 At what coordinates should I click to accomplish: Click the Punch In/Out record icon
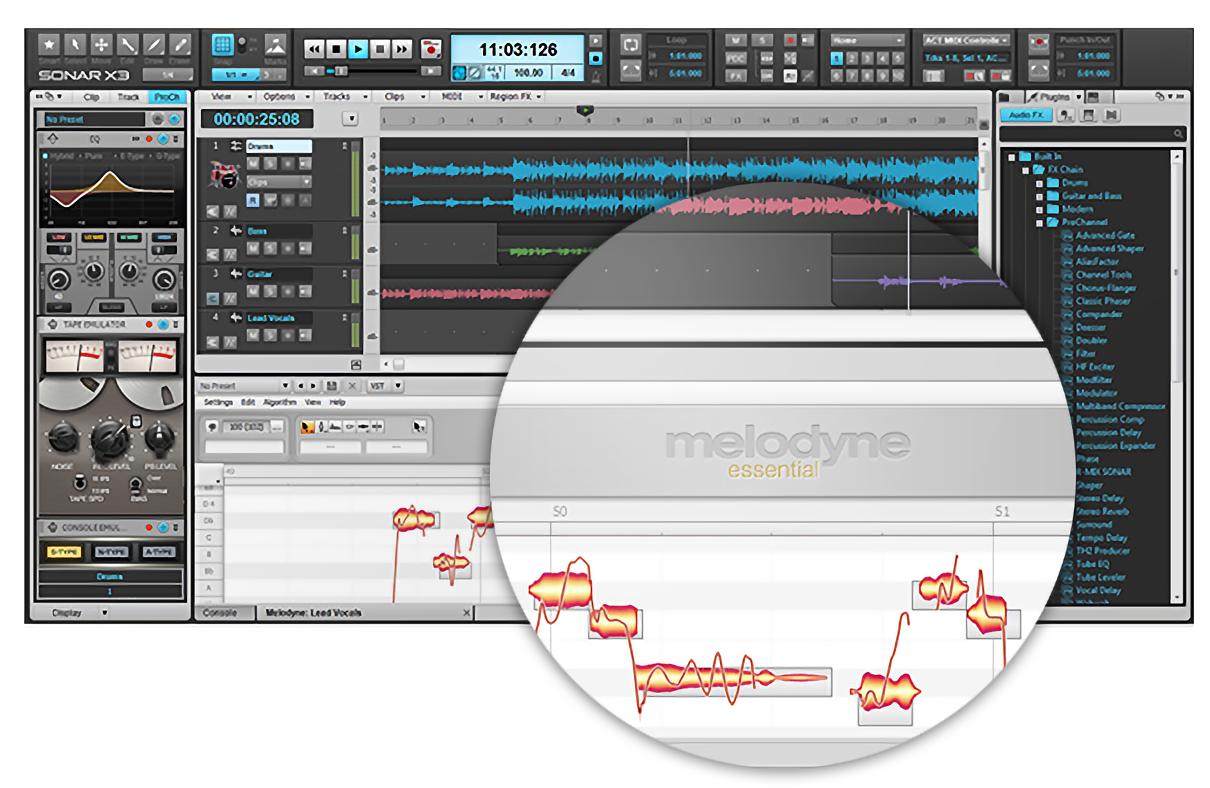[x=1037, y=45]
